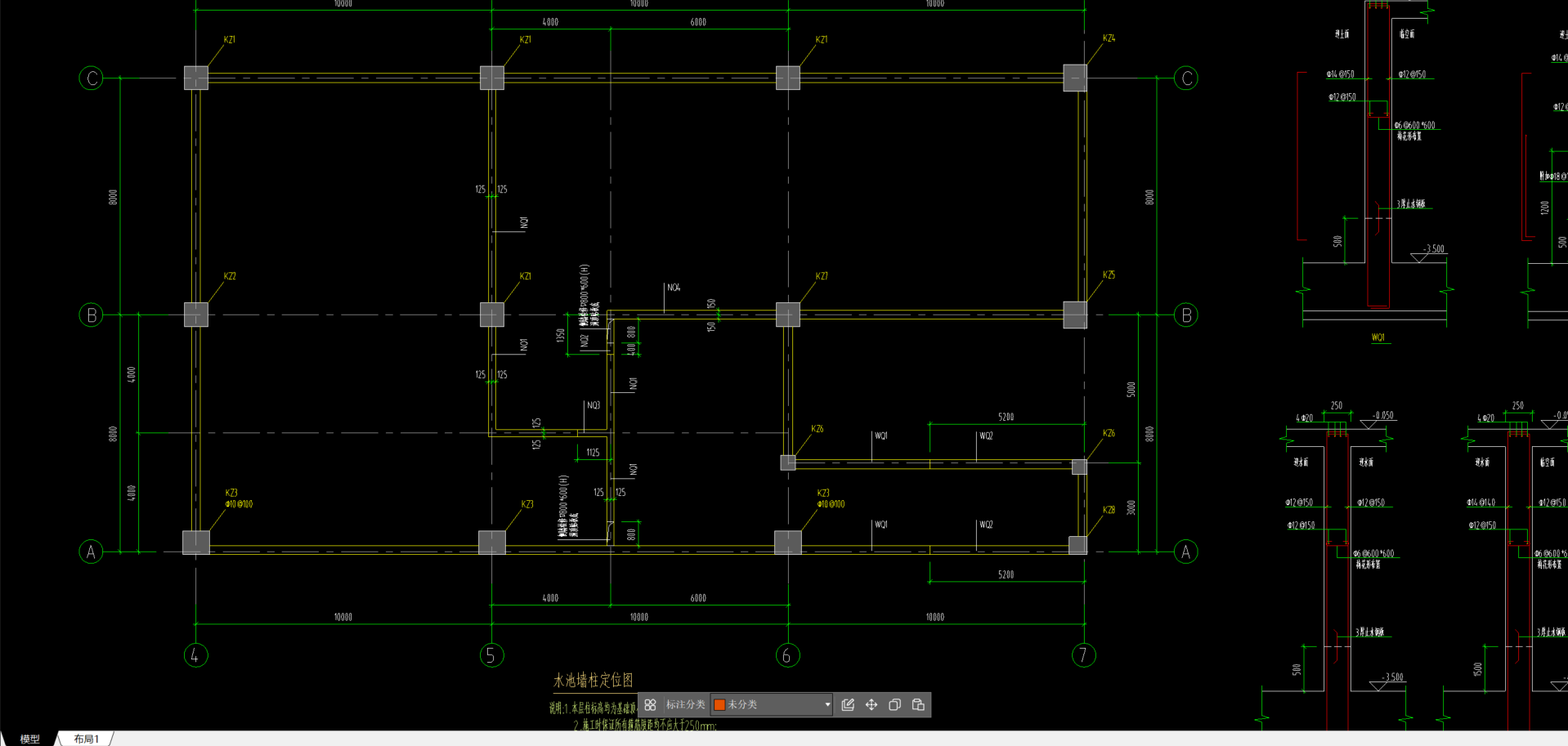
Task: Click axis bubble 4 at bottom
Action: click(195, 655)
